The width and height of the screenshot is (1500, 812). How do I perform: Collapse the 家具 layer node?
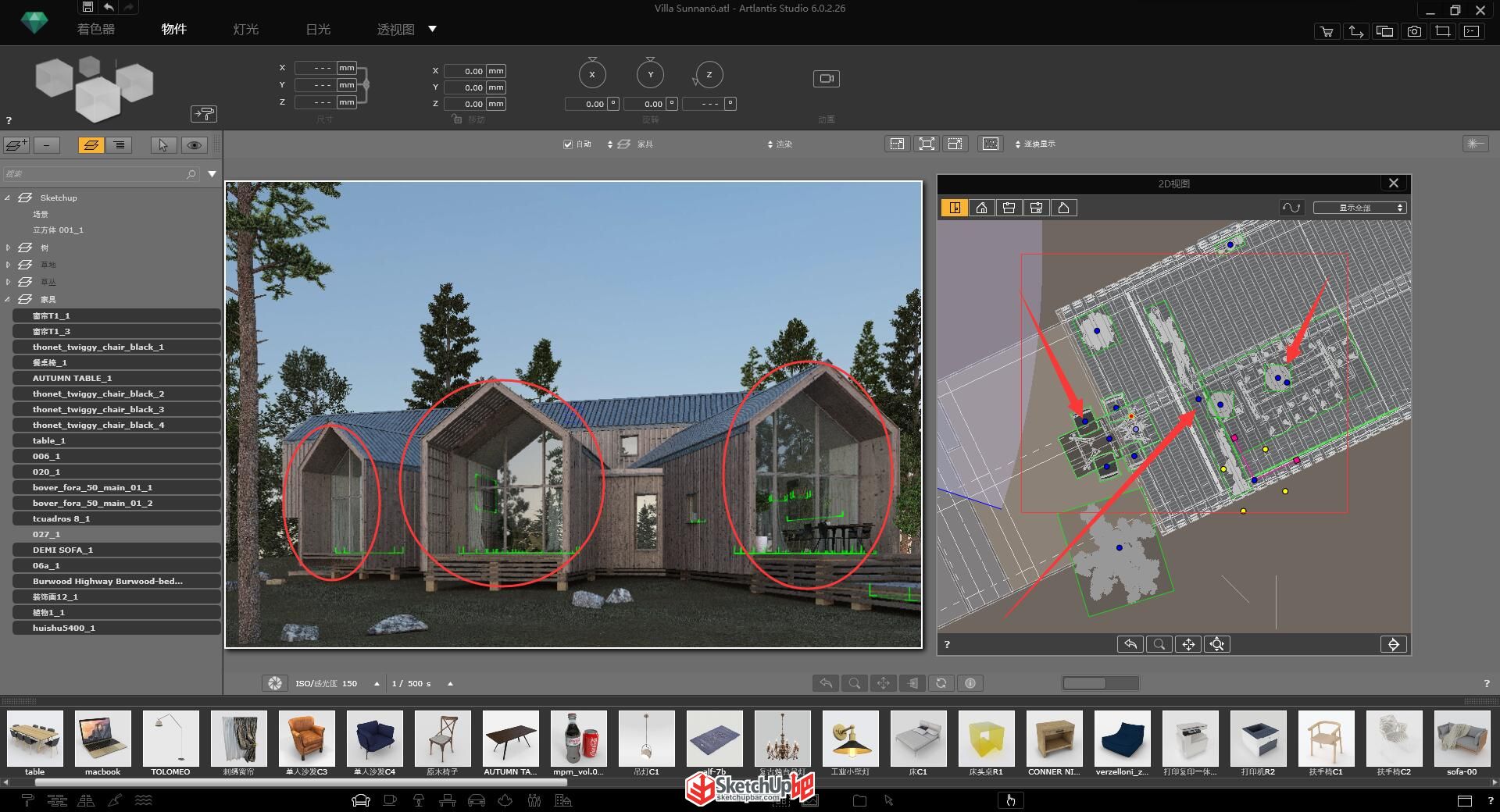tap(8, 299)
